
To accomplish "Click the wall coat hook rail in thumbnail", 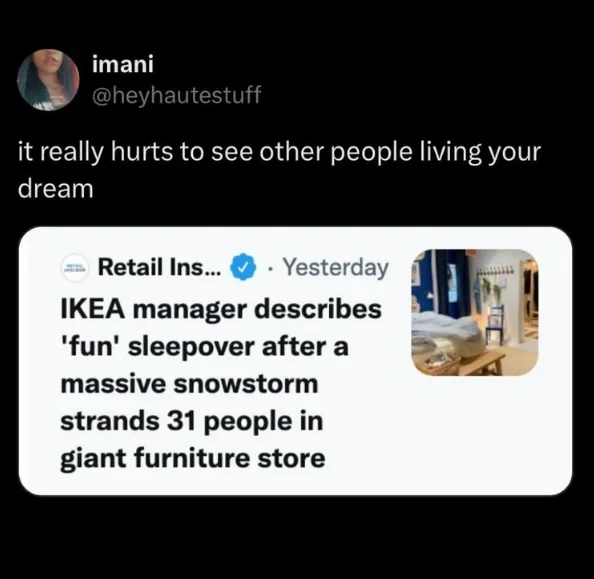I will coord(496,272).
